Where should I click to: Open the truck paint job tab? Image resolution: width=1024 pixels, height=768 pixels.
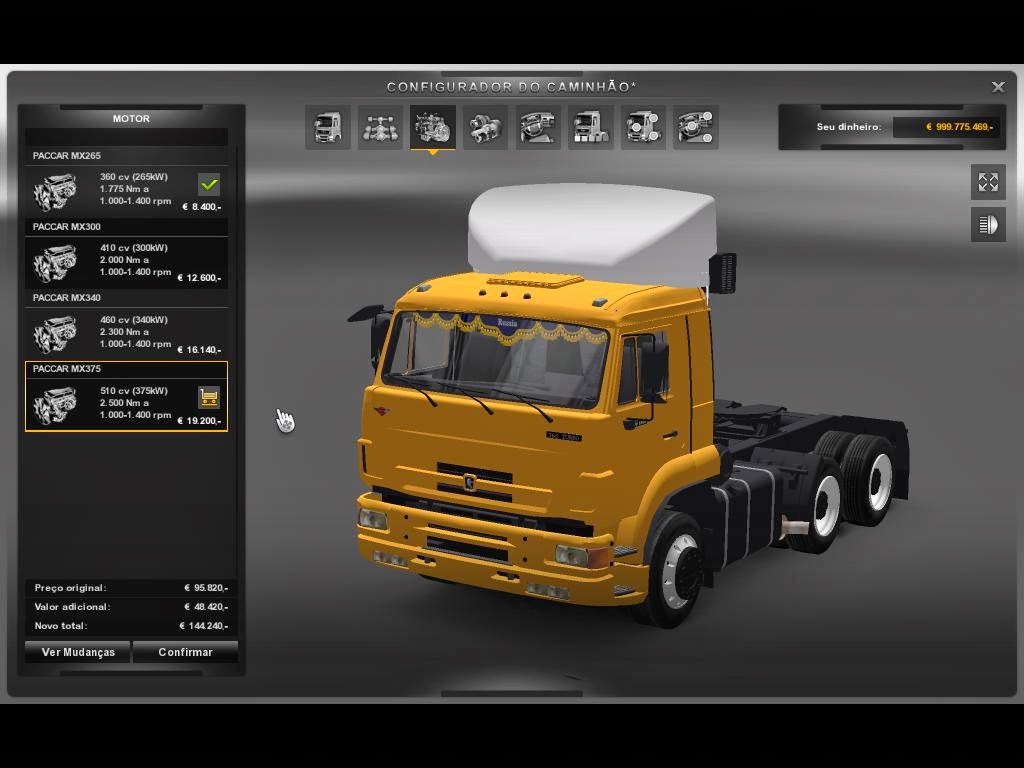pos(590,127)
